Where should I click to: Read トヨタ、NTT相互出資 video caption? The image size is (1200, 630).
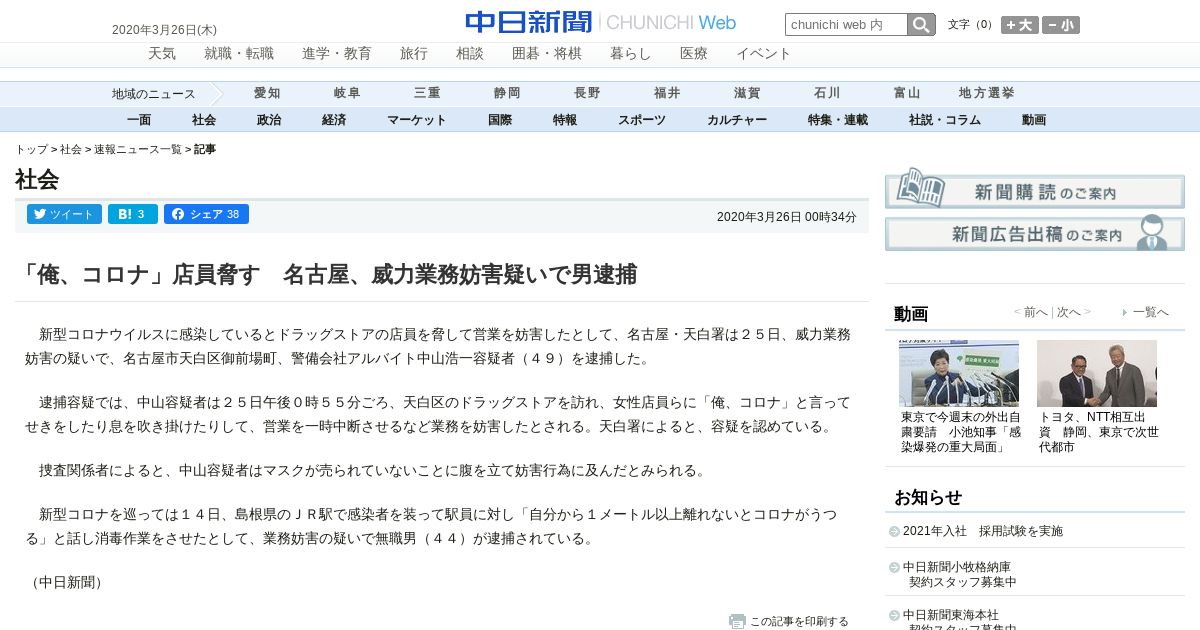(x=1099, y=432)
